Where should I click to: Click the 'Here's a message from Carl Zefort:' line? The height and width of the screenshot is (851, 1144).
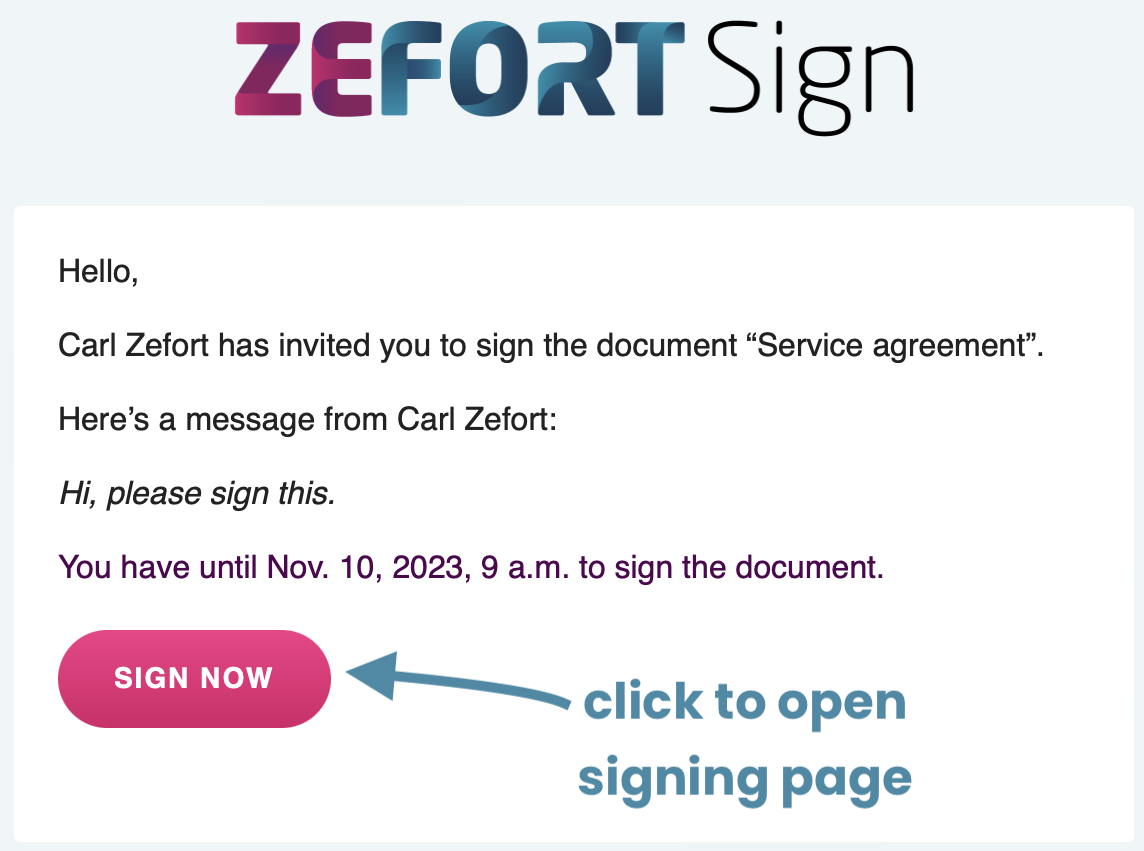[x=308, y=420]
